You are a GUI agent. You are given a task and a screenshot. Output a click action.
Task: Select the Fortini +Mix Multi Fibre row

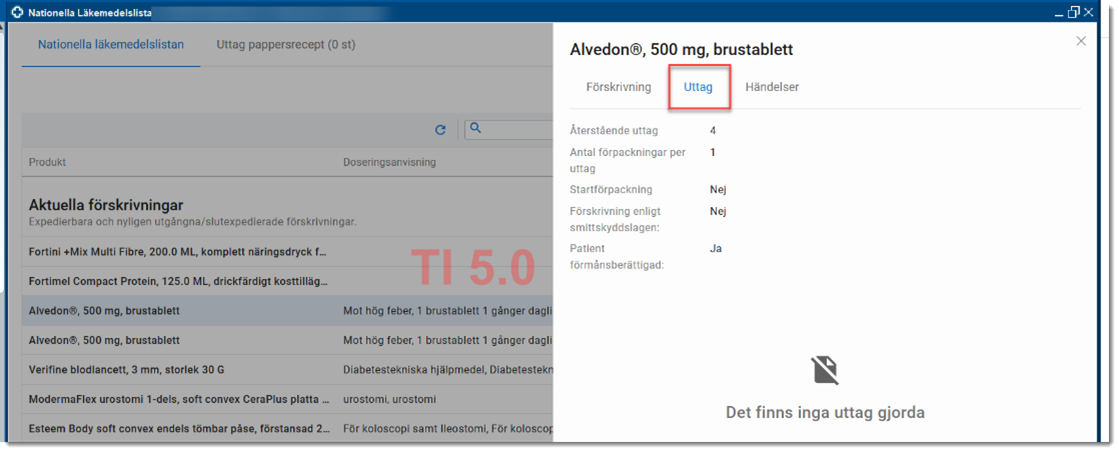tap(288, 252)
